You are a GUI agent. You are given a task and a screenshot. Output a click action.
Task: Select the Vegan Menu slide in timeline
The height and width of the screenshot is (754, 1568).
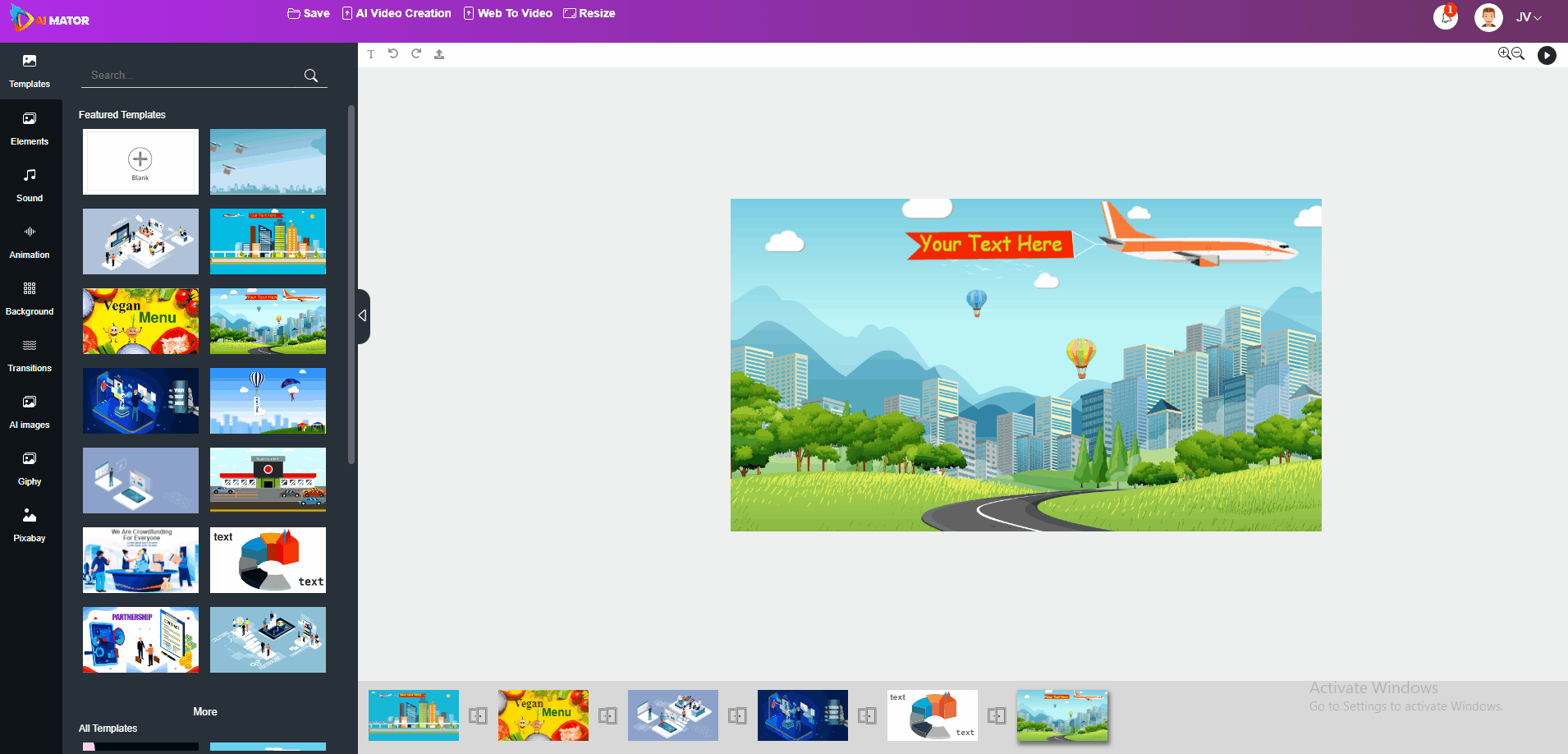click(x=543, y=715)
